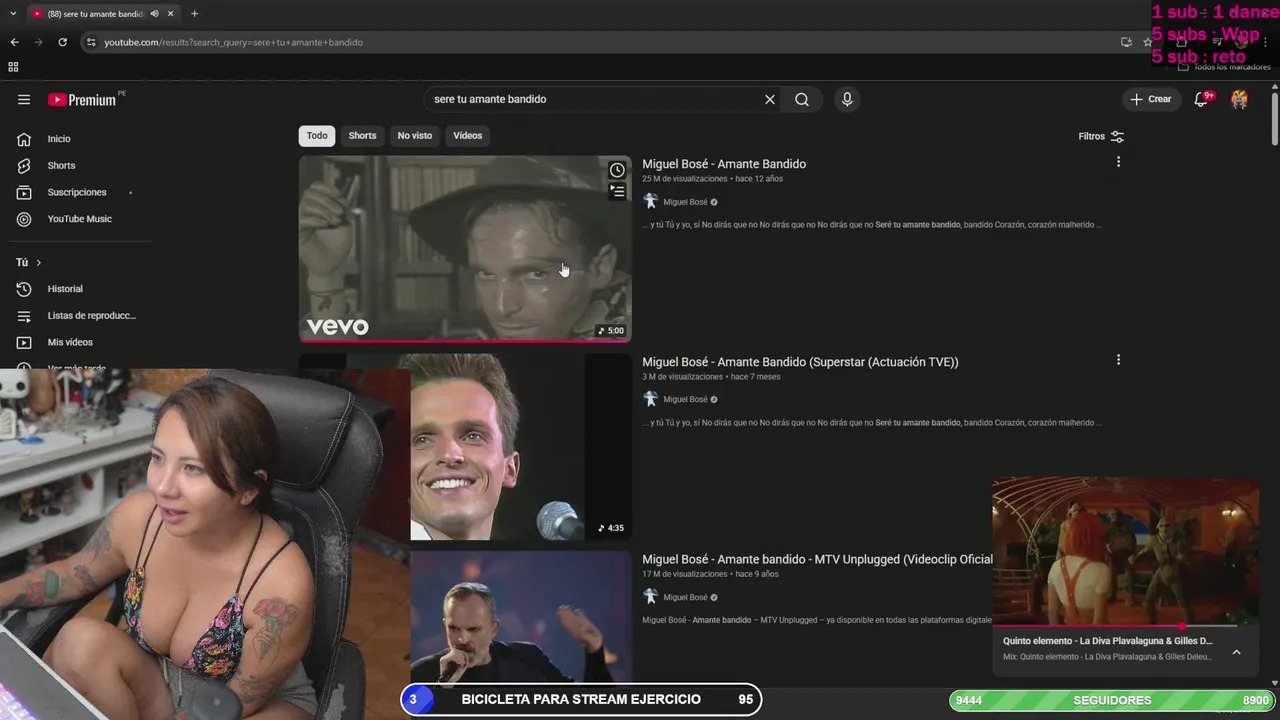Viewport: 1280px width, 720px height.
Task: Click the miniplayer title Quinto elemento - La Diva
Action: pos(1108,641)
